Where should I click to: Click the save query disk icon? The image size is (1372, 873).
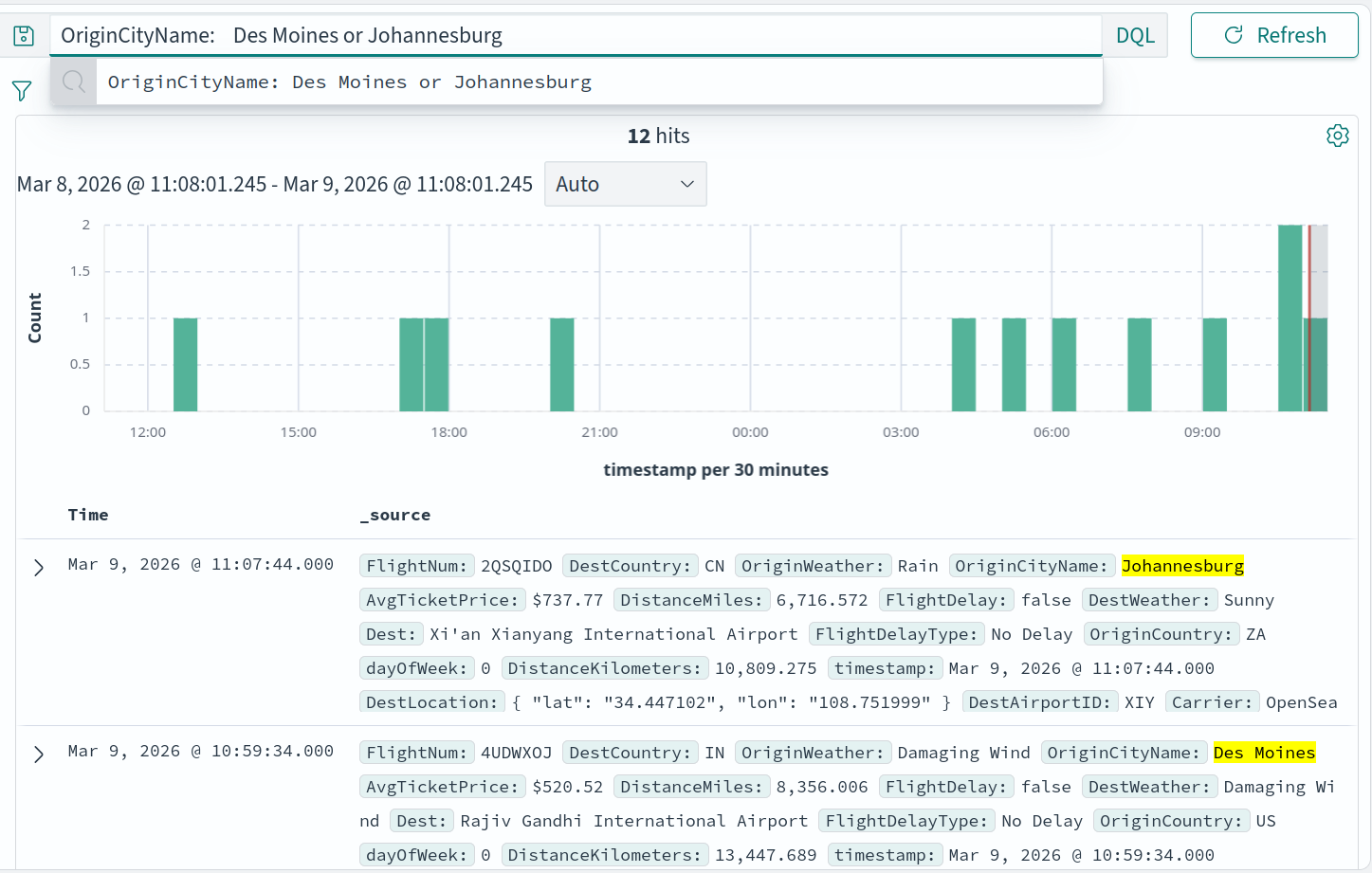(24, 36)
